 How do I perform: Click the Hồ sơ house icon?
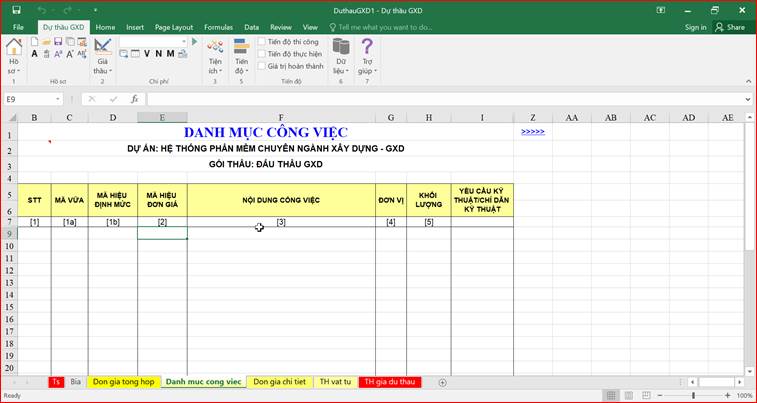(x=13, y=49)
